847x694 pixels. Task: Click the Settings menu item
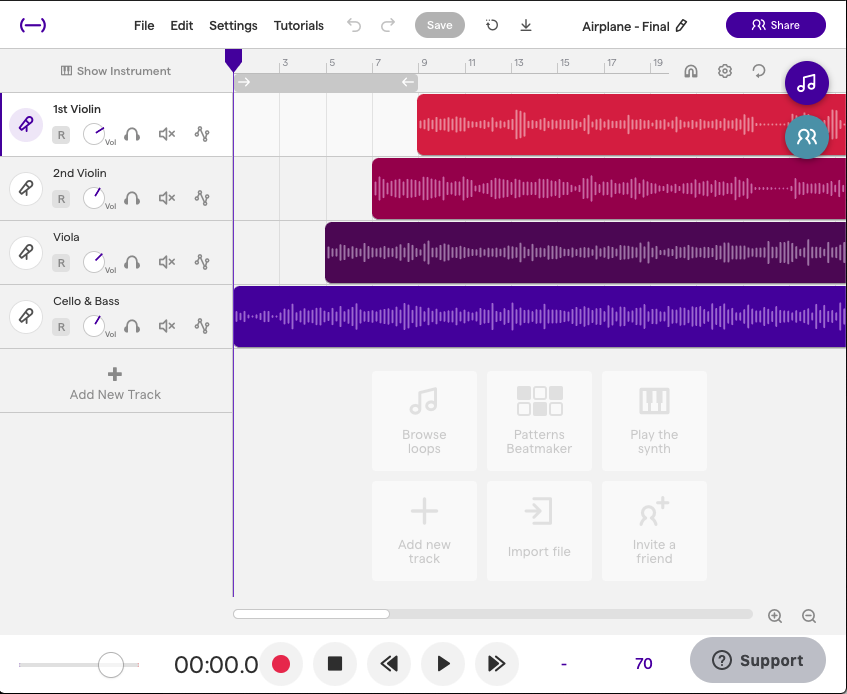[x=233, y=26]
